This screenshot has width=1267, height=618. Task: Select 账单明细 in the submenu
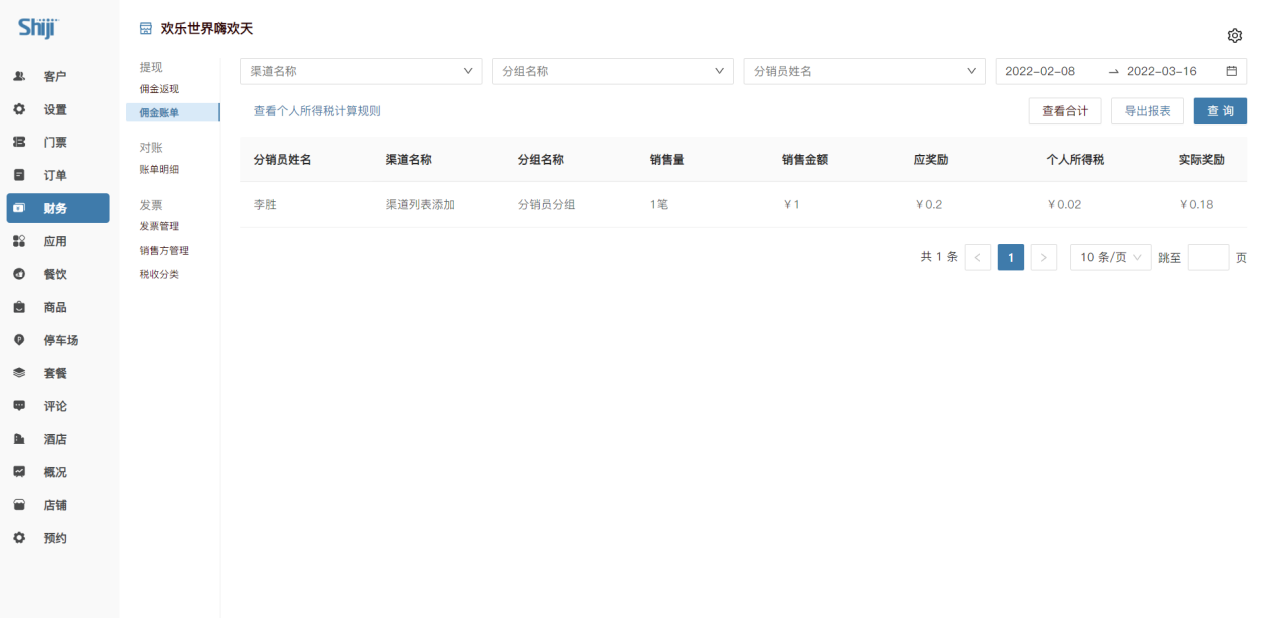(159, 170)
